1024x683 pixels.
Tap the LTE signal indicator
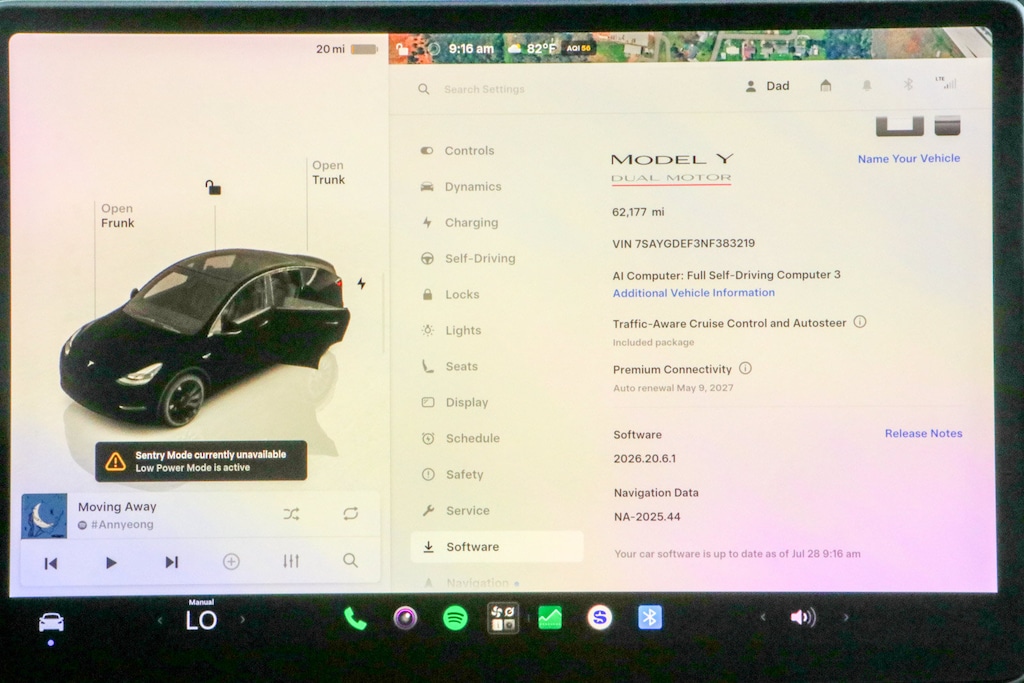[946, 82]
